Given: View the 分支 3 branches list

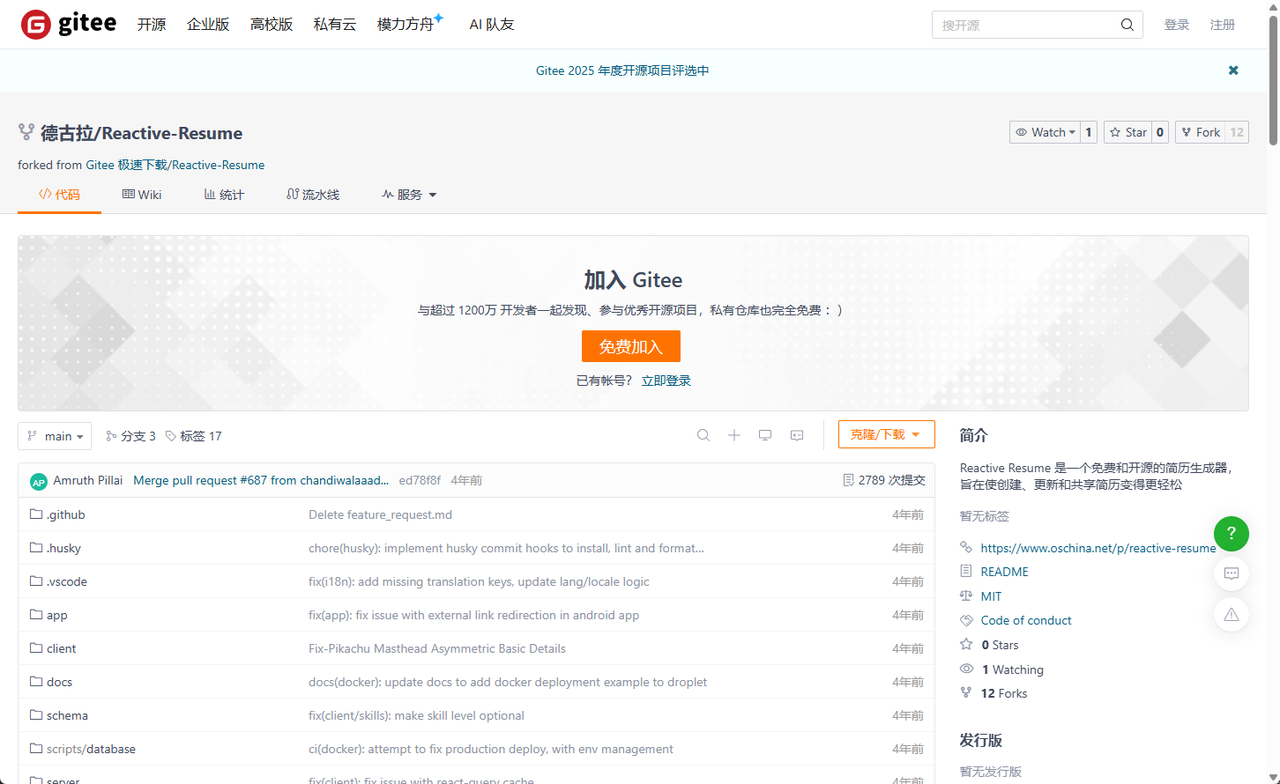Looking at the screenshot, I should point(130,436).
